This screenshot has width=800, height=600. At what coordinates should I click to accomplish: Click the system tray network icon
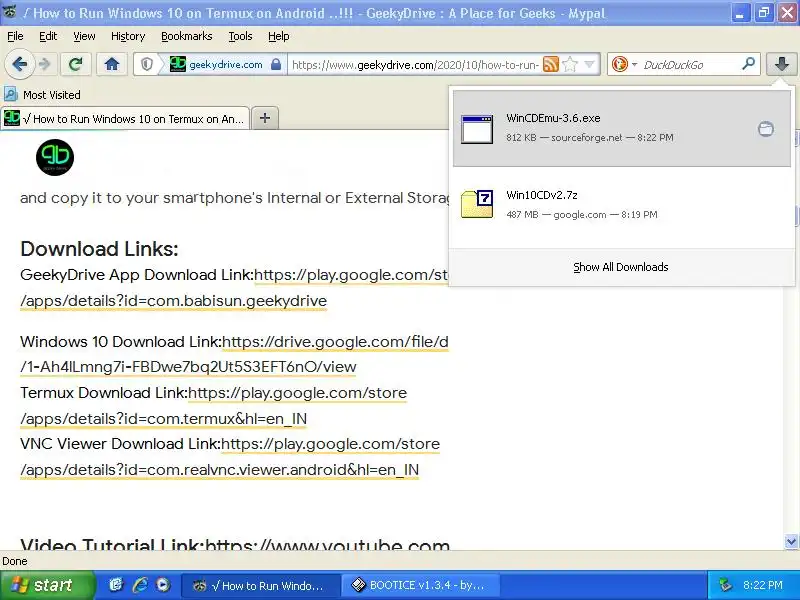coord(726,585)
